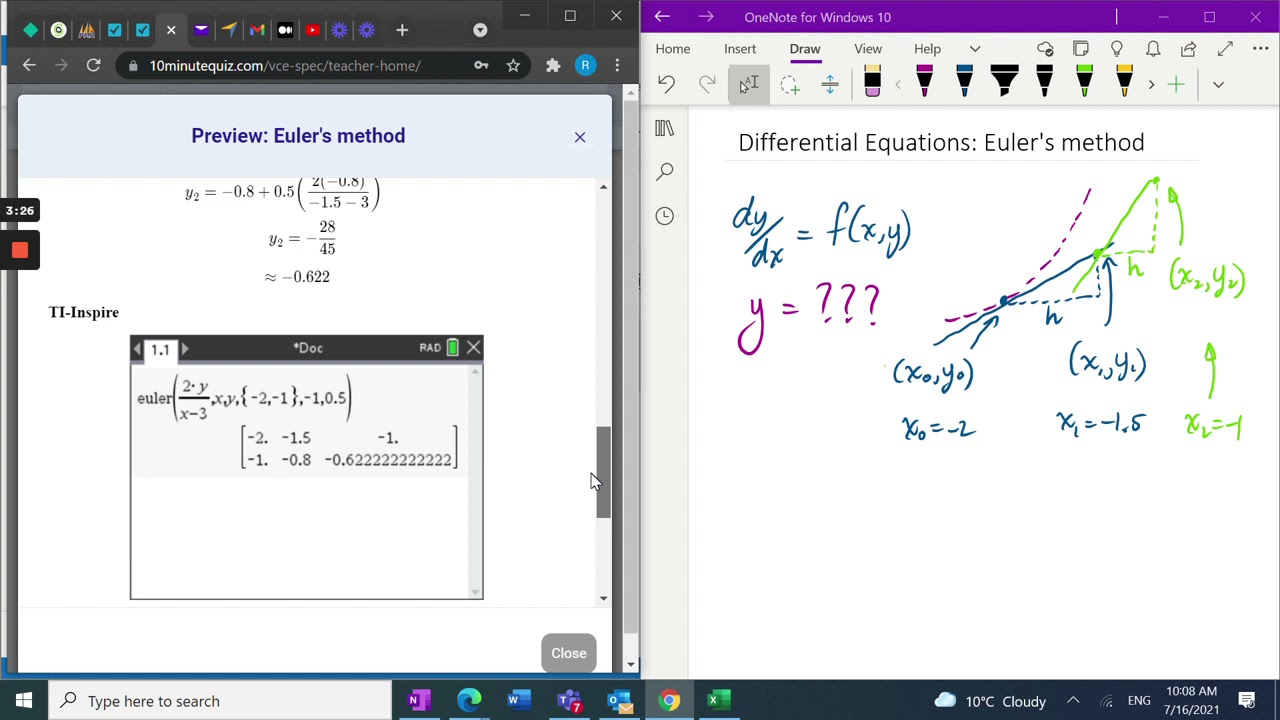
Task: Click the lightbulb Tell Me icon
Action: pos(1117,49)
